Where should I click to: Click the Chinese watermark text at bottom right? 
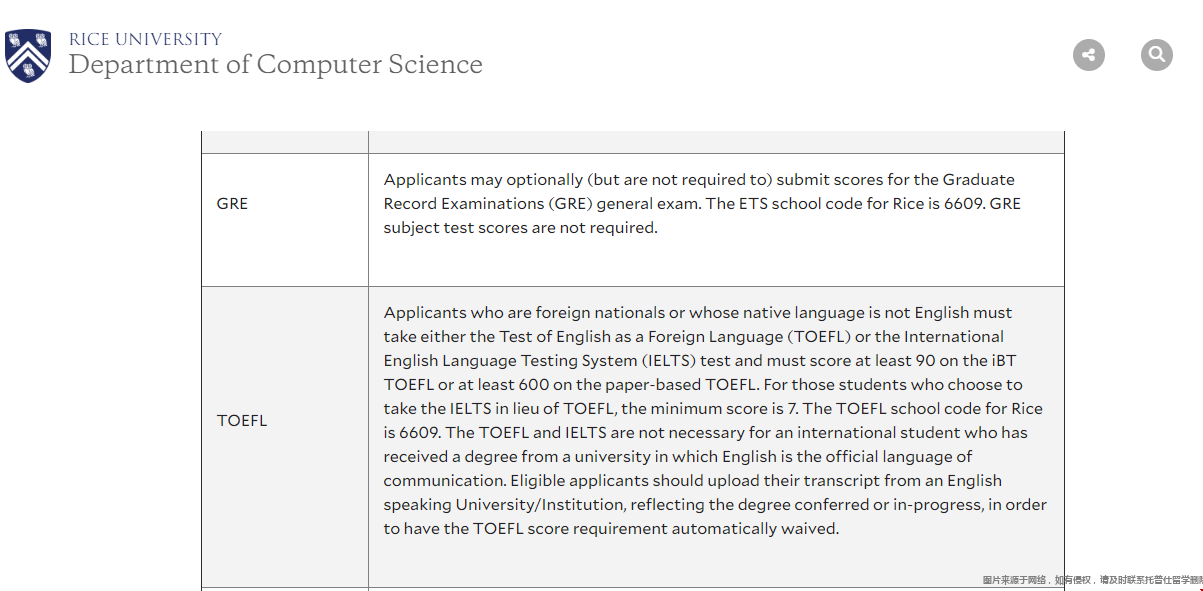[x=1092, y=580]
